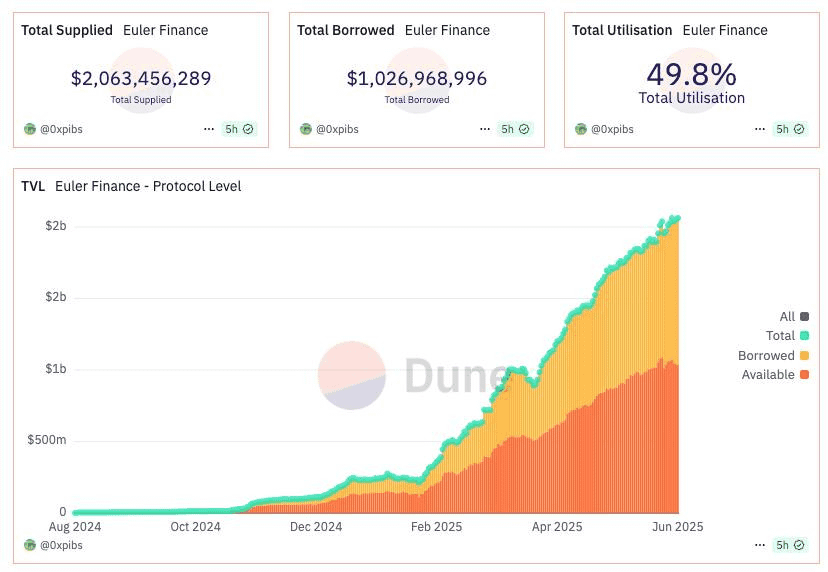Toggle the Borrowed series in chart legend
Viewport: 828px width, 572px height.
click(x=774, y=355)
